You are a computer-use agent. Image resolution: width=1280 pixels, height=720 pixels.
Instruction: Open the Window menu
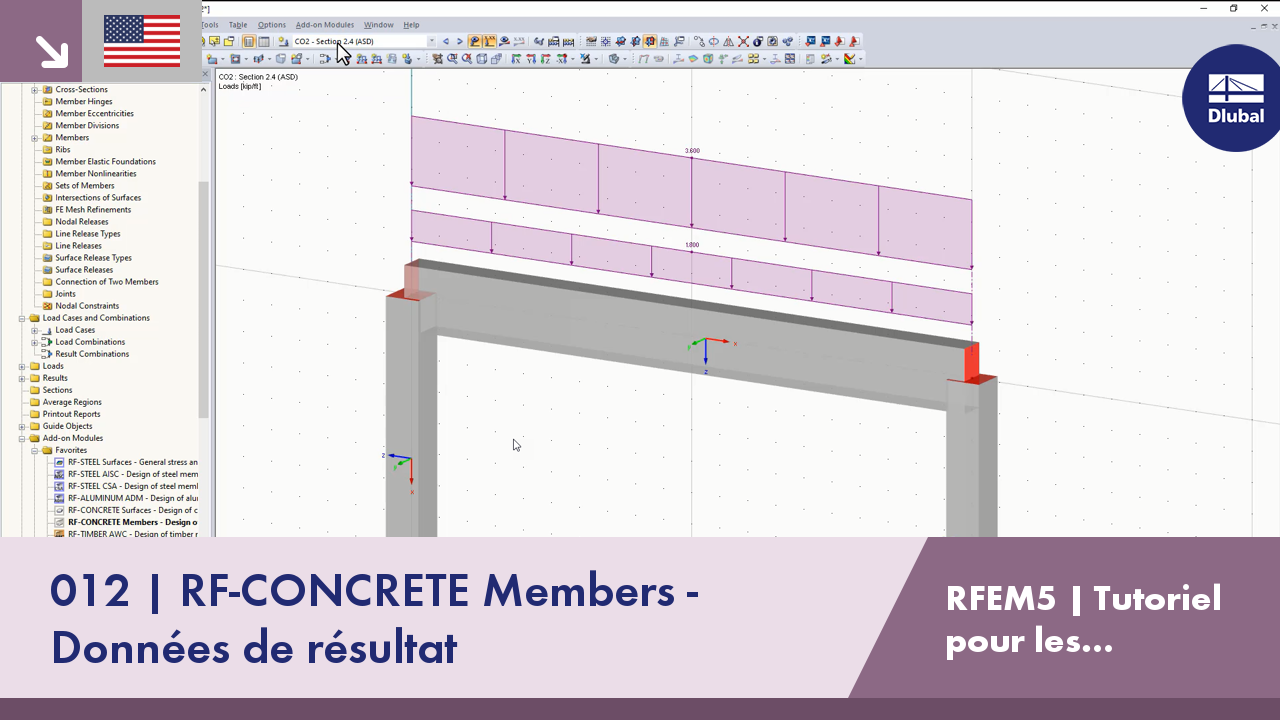[x=378, y=25]
